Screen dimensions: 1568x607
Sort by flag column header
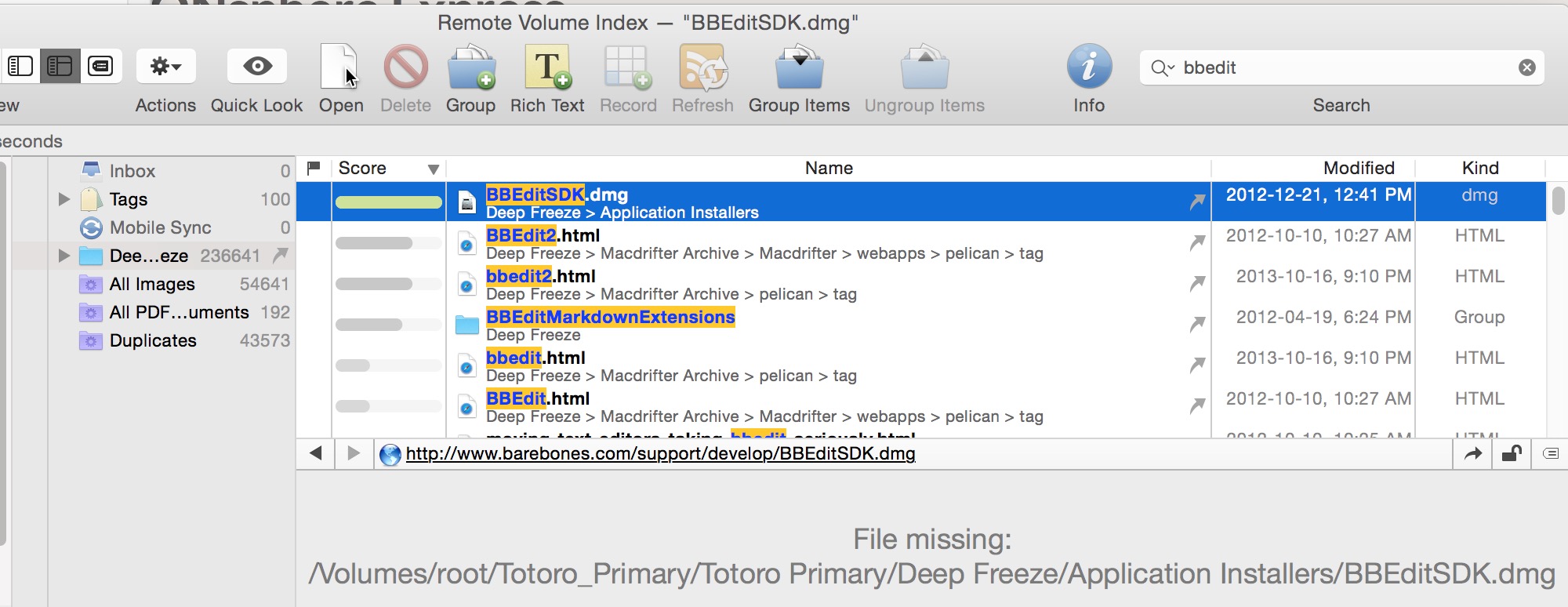point(314,168)
